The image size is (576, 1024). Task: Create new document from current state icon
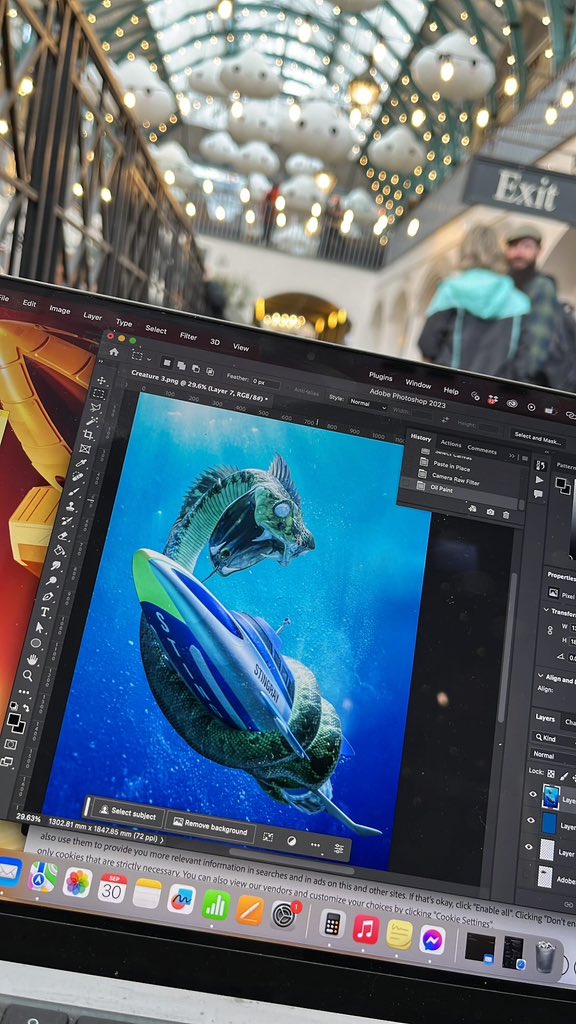(472, 509)
